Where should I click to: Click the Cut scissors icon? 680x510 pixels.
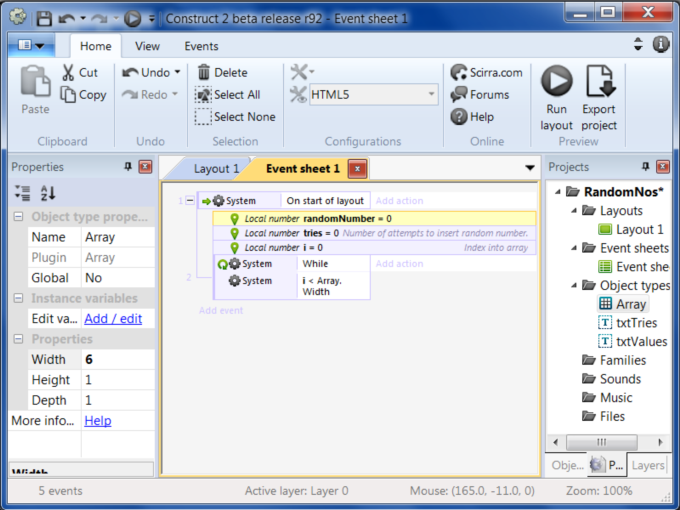click(68, 72)
